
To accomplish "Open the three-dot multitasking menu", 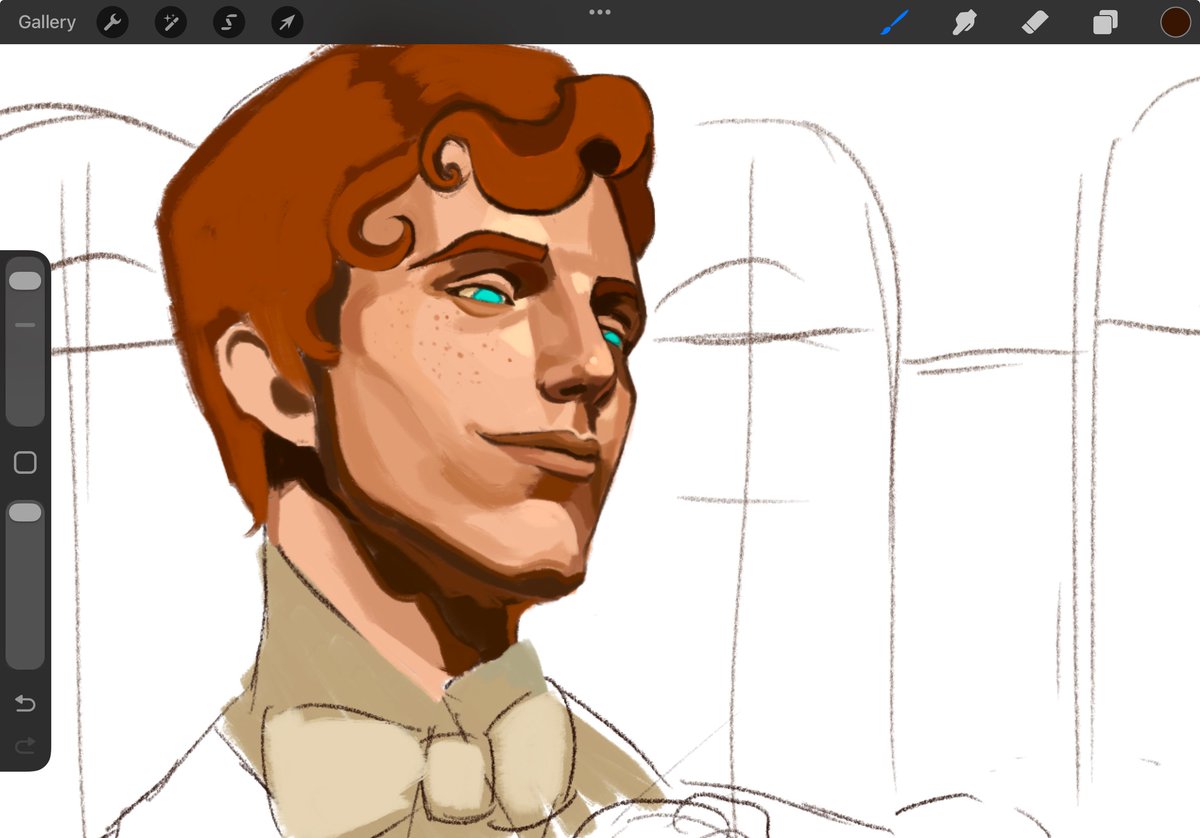I will [x=600, y=12].
